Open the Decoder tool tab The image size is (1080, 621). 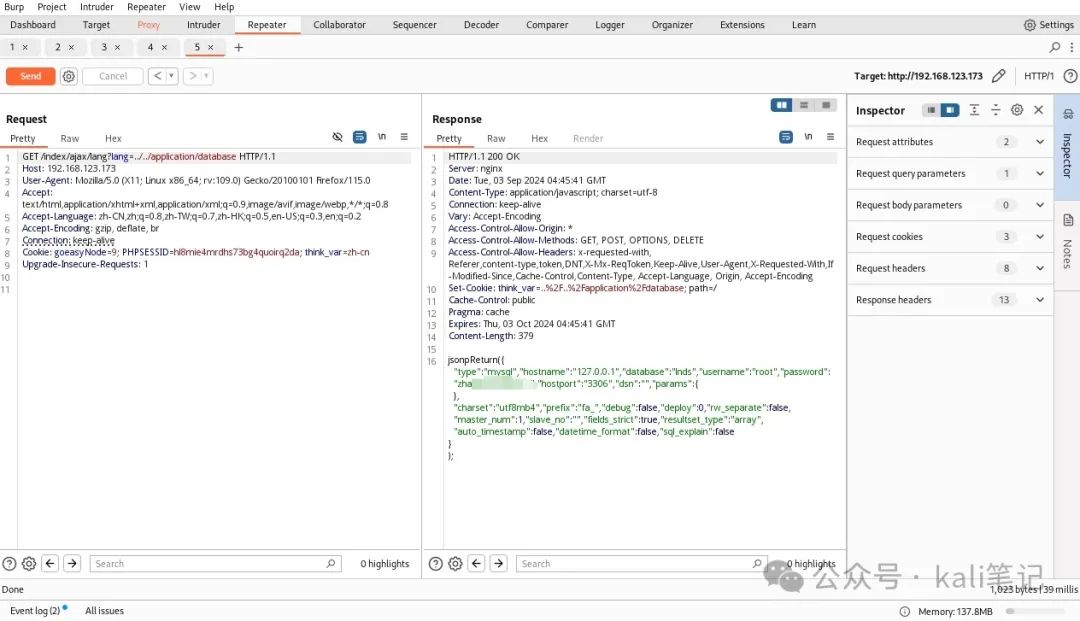tap(481, 25)
